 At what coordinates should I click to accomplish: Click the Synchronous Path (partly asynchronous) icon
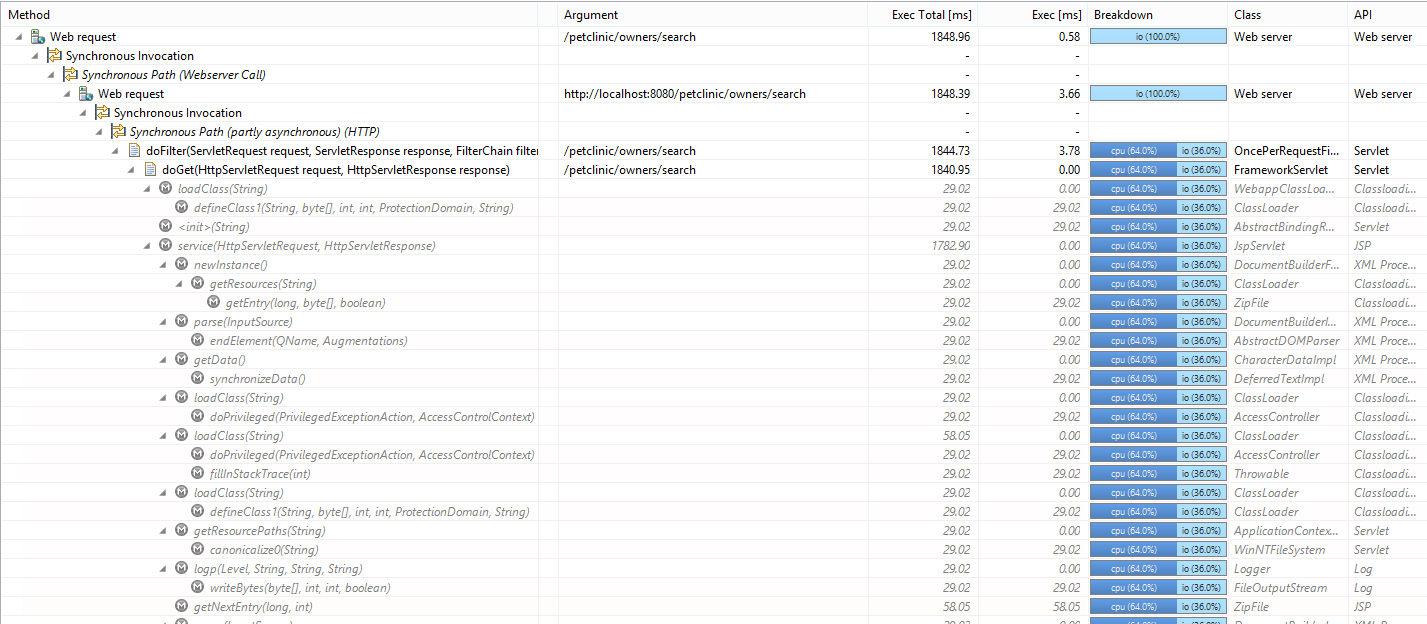[118, 132]
